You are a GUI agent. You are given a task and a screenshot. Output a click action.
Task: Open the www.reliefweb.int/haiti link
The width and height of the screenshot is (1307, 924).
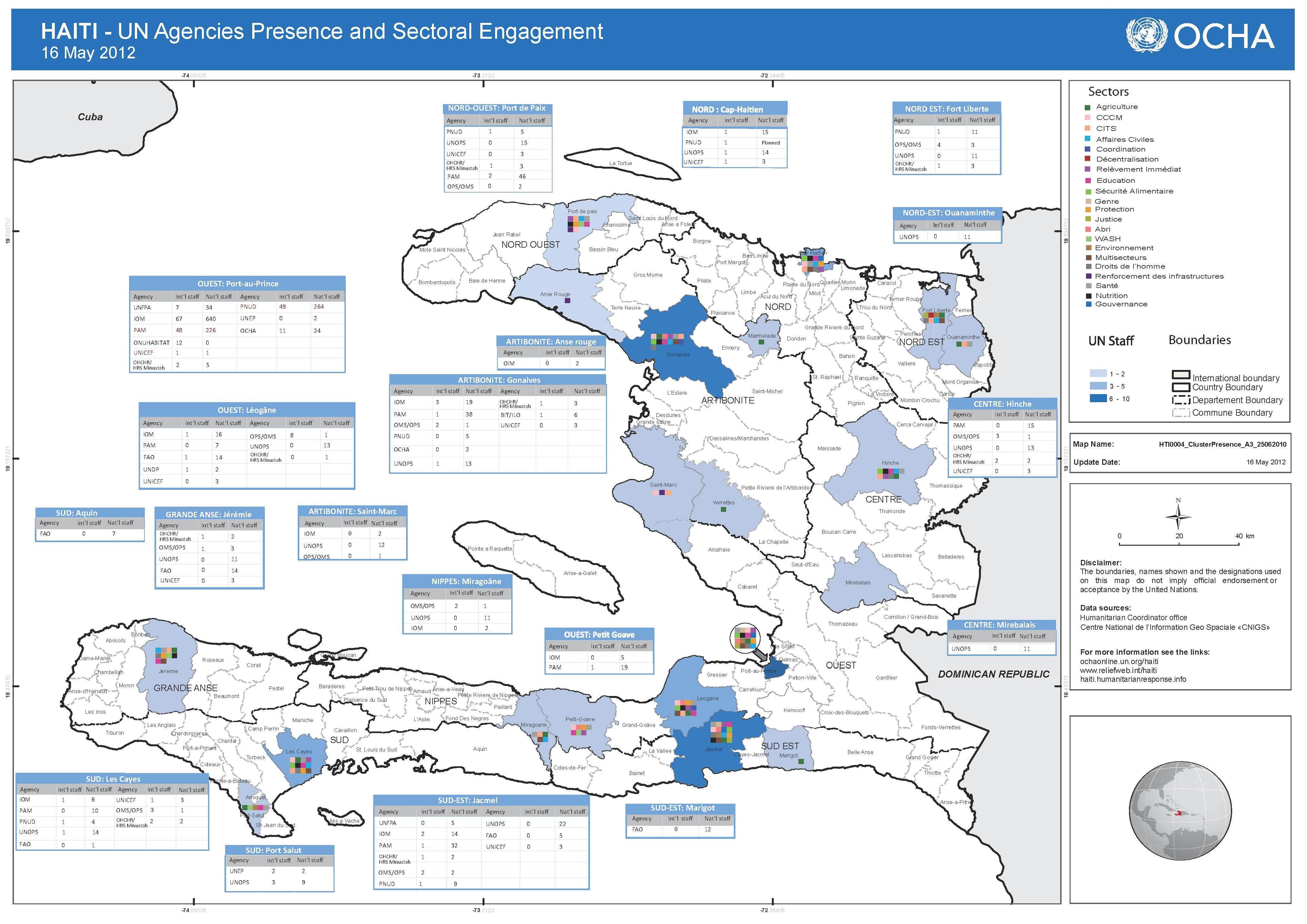tap(1118, 671)
